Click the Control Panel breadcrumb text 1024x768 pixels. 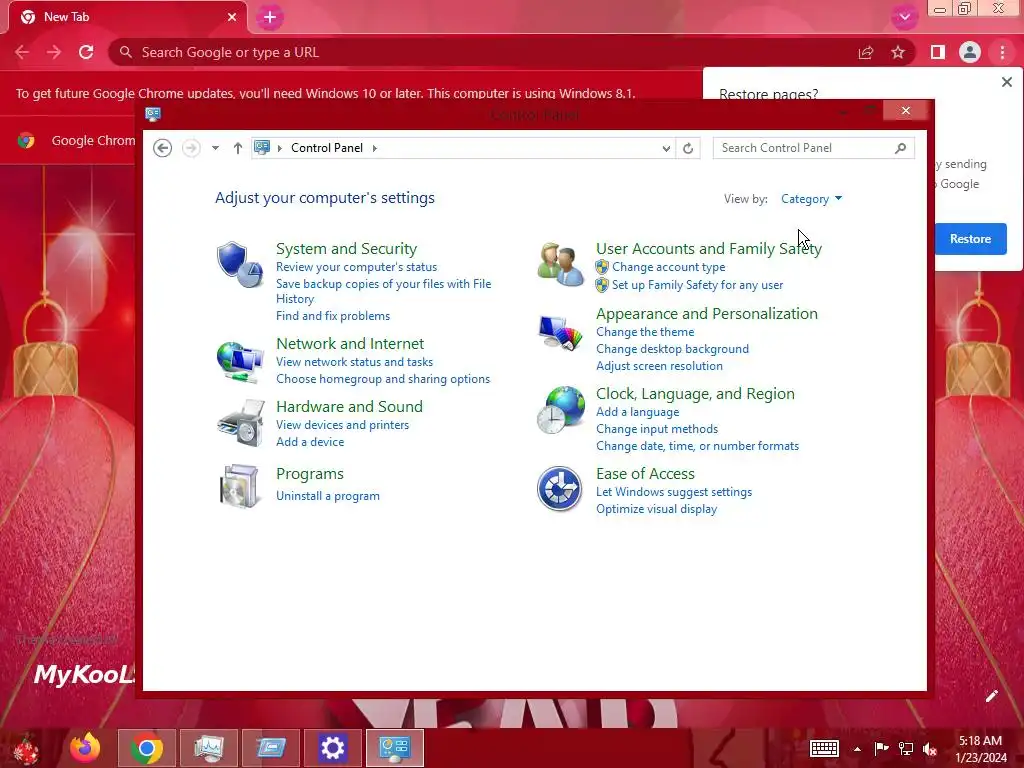(327, 148)
